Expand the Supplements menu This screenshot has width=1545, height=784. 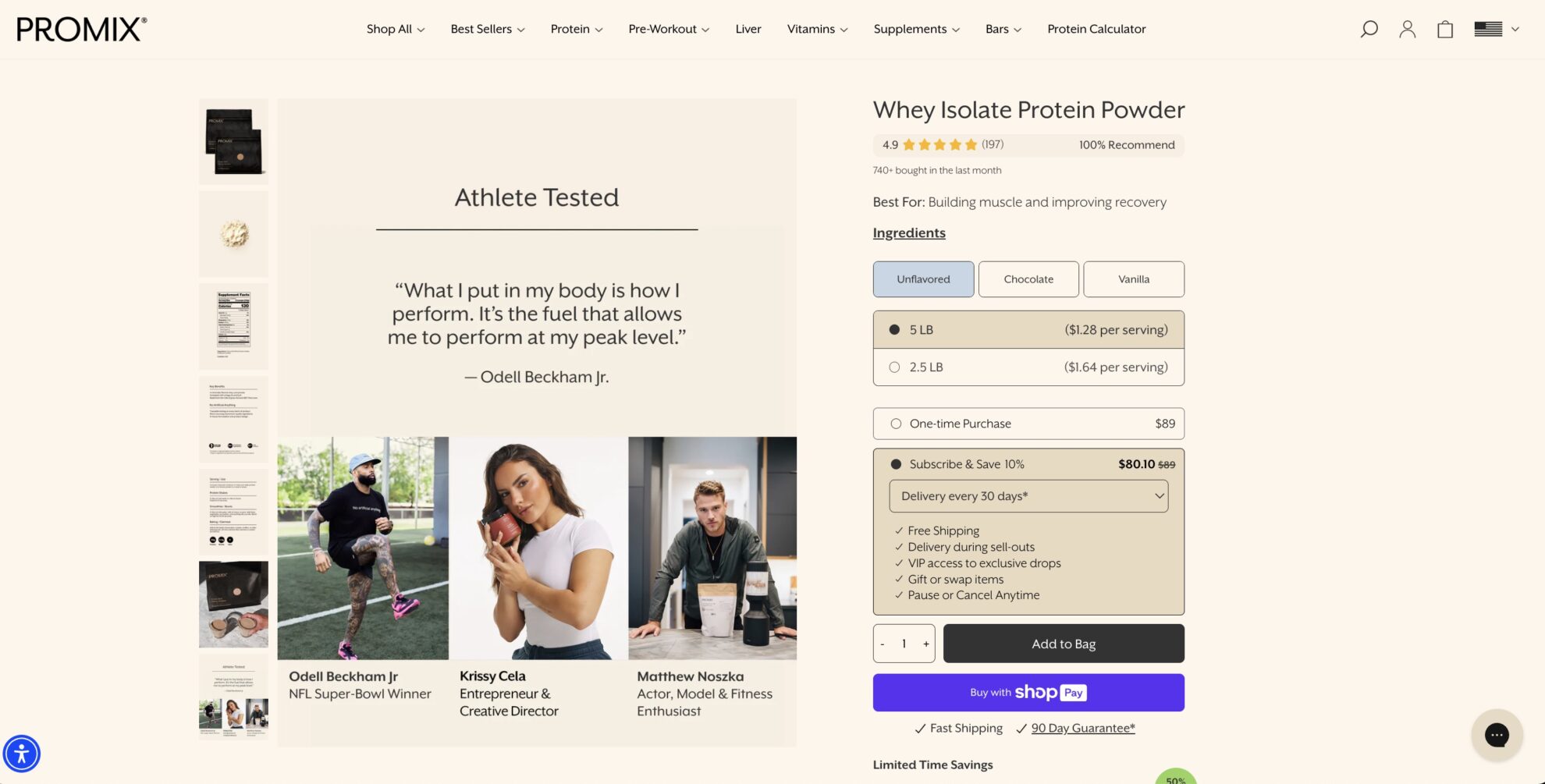(x=916, y=29)
